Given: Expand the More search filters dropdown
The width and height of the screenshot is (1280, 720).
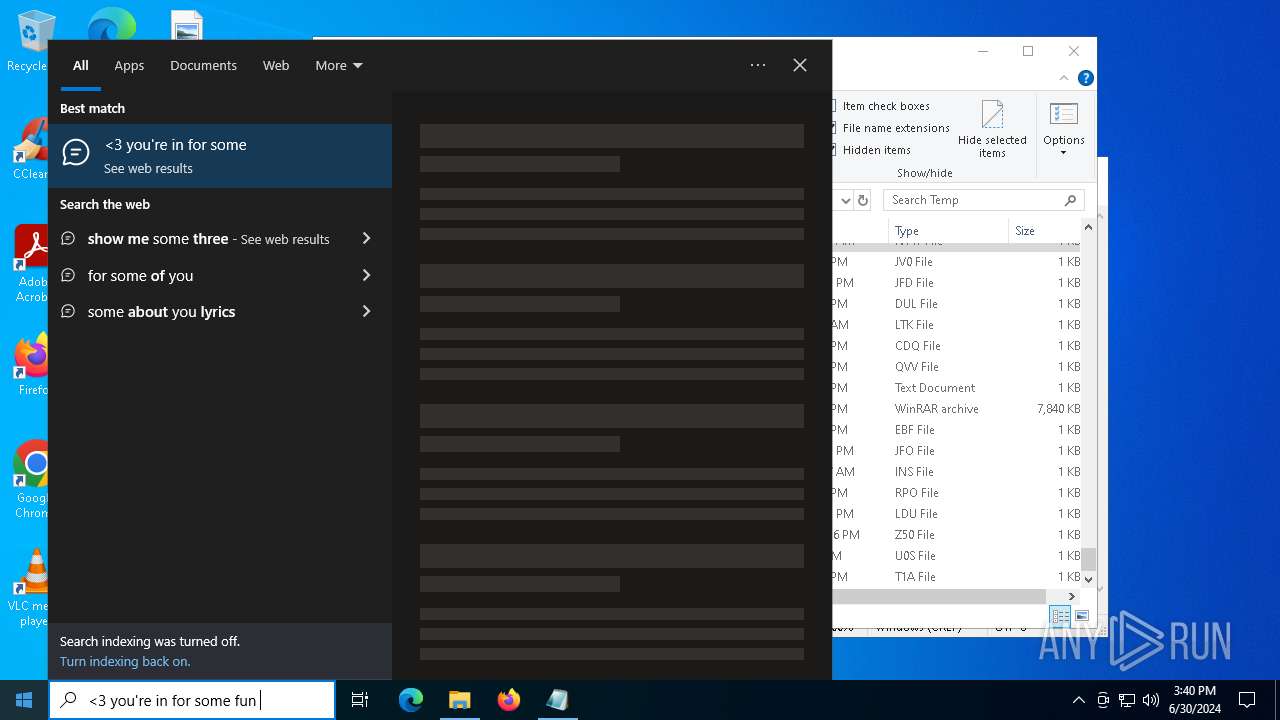Looking at the screenshot, I should tap(339, 65).
